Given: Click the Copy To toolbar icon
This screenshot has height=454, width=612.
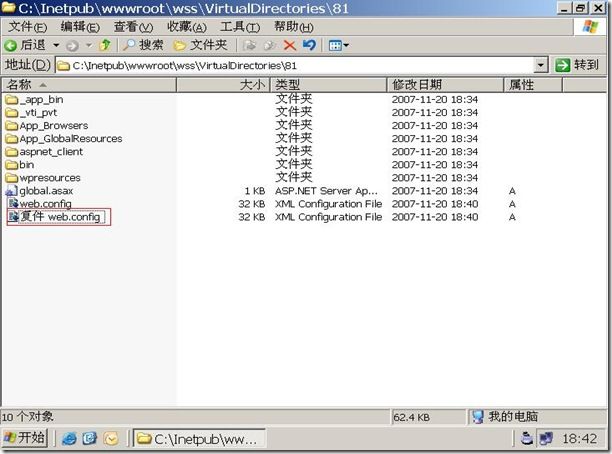Looking at the screenshot, I should pyautogui.click(x=269, y=46).
